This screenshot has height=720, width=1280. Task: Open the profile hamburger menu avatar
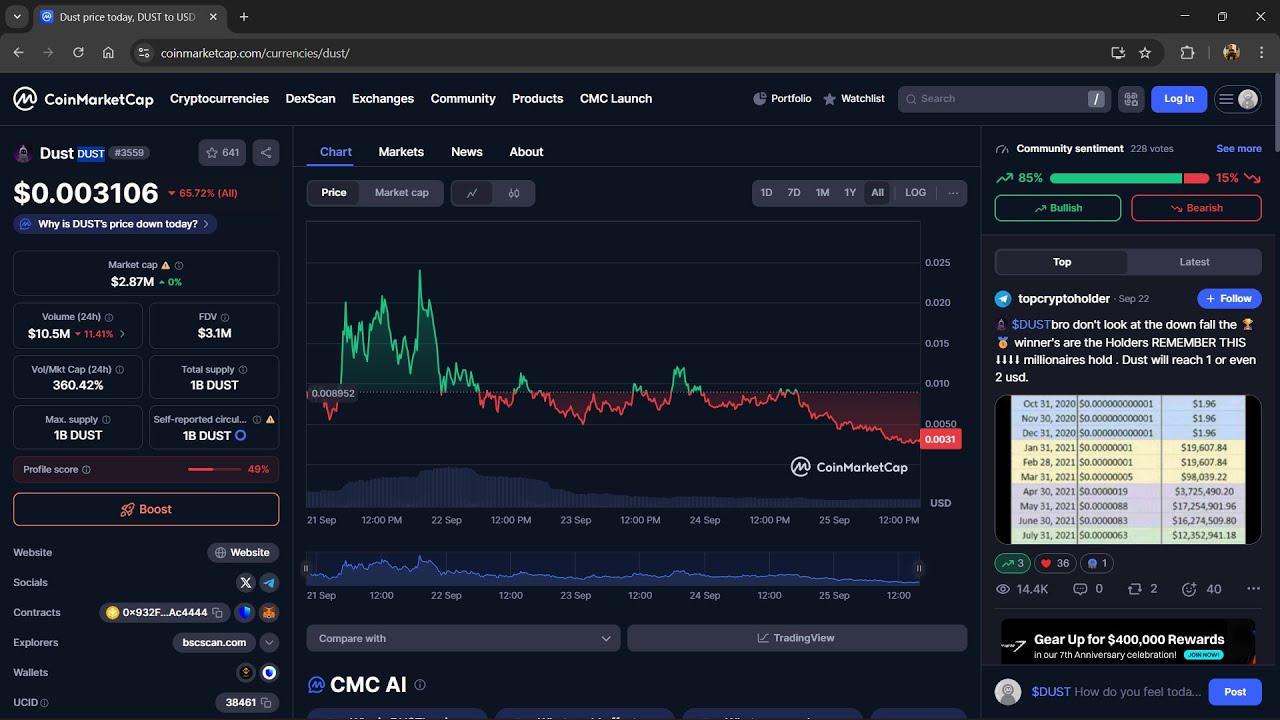coord(1237,99)
